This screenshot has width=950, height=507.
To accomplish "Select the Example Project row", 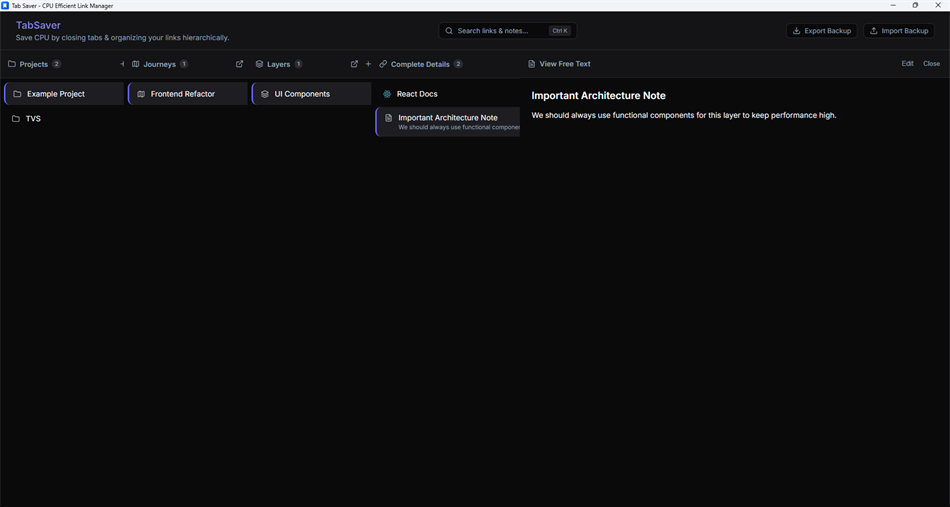I will pyautogui.click(x=64, y=94).
